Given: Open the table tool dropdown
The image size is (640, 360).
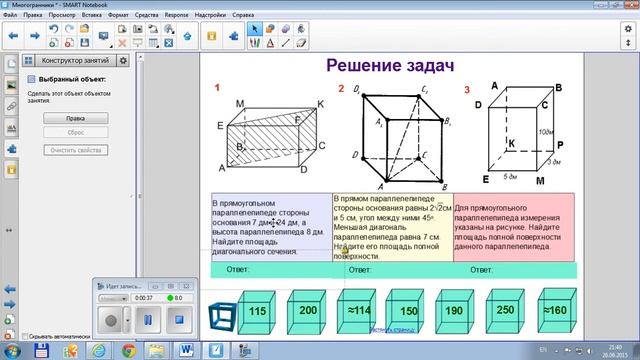Looking at the screenshot, I should tap(153, 43).
